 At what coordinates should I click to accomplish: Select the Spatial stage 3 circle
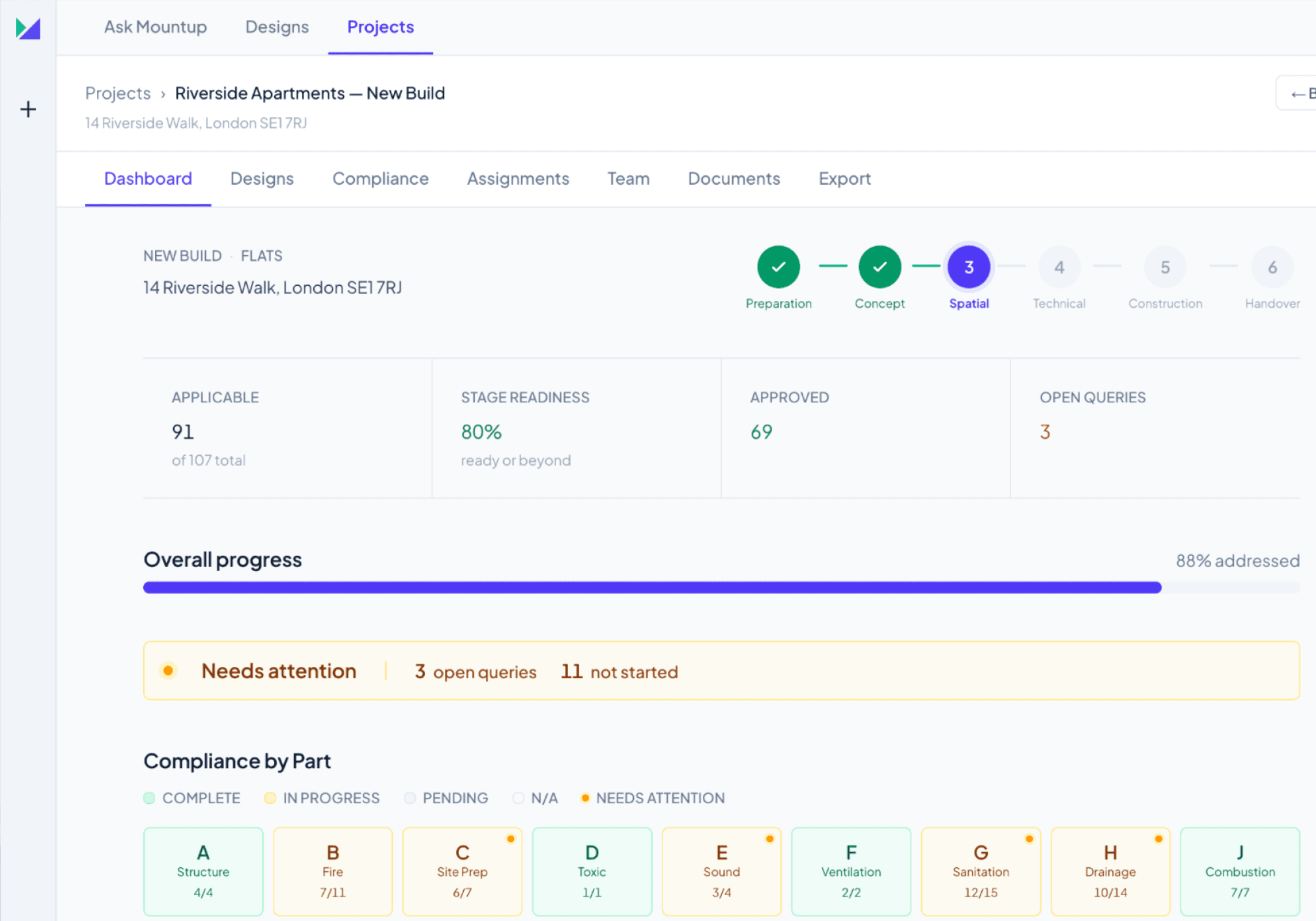coord(969,266)
